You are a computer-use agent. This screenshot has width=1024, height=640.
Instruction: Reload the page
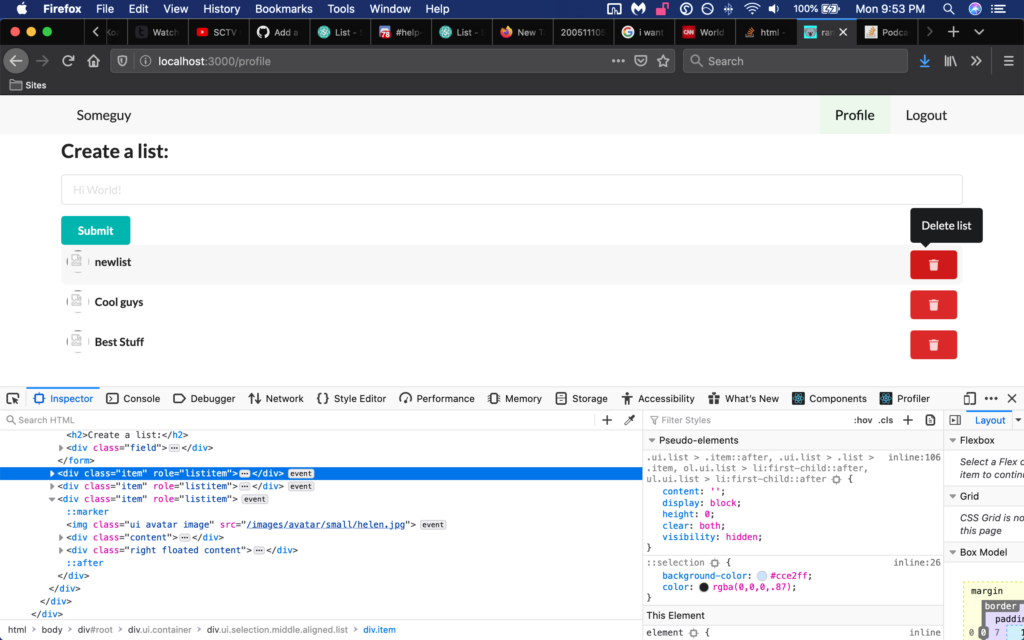pos(68,61)
